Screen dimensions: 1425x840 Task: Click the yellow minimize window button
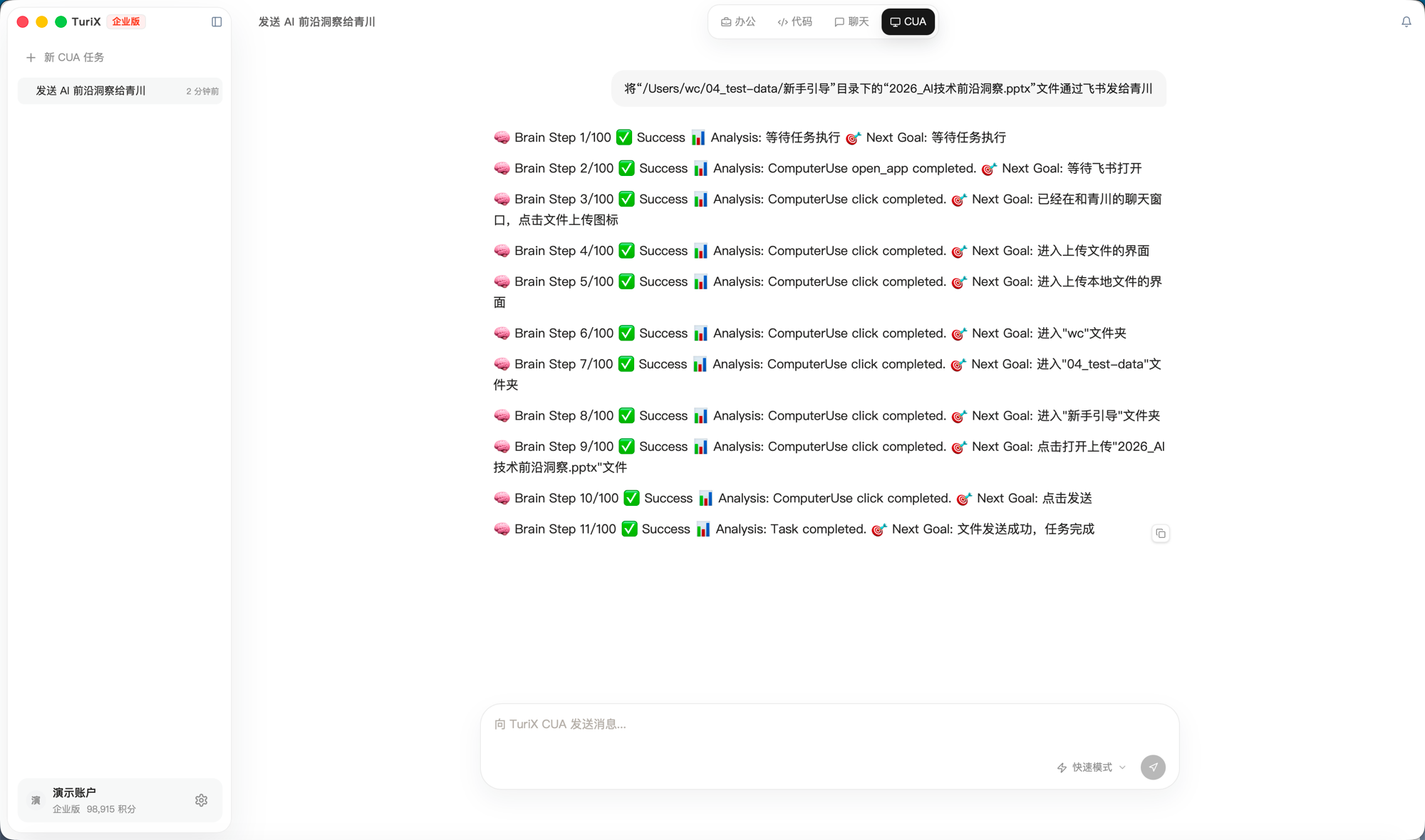[x=42, y=22]
